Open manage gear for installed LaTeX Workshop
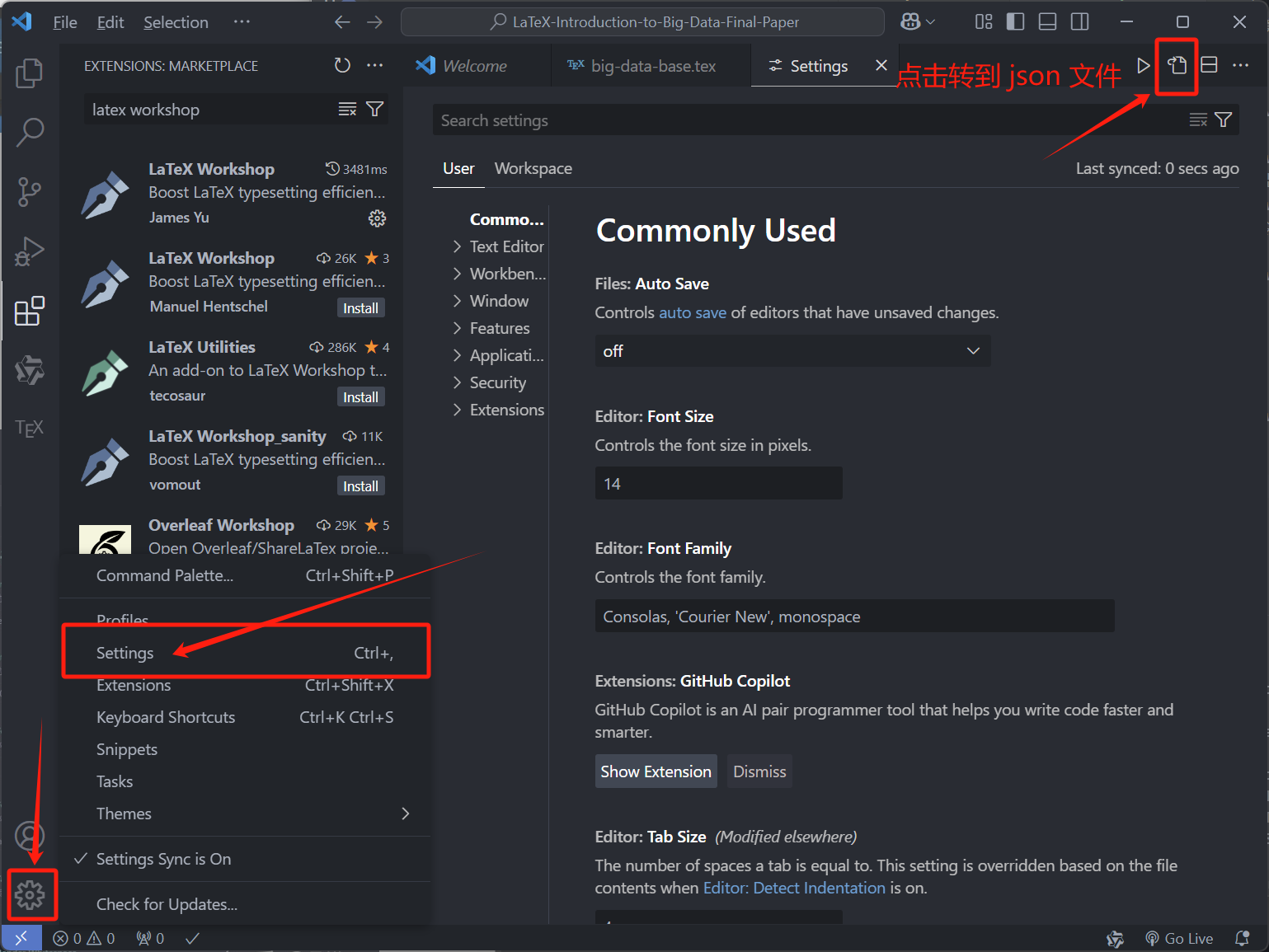Viewport: 1269px width, 952px height. 377,218
